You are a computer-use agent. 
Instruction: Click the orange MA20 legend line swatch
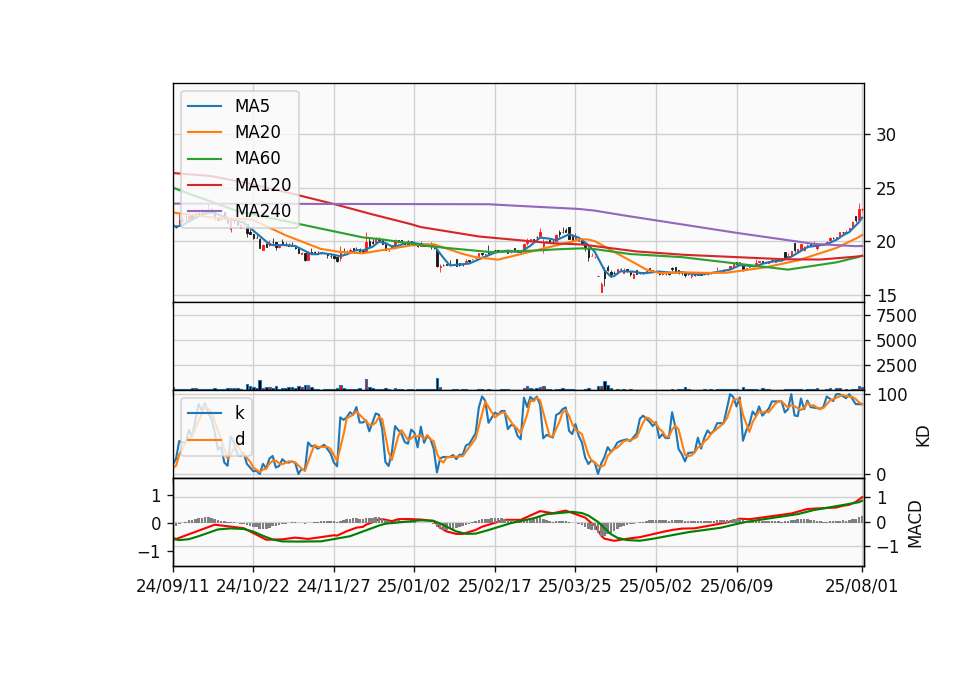204,132
